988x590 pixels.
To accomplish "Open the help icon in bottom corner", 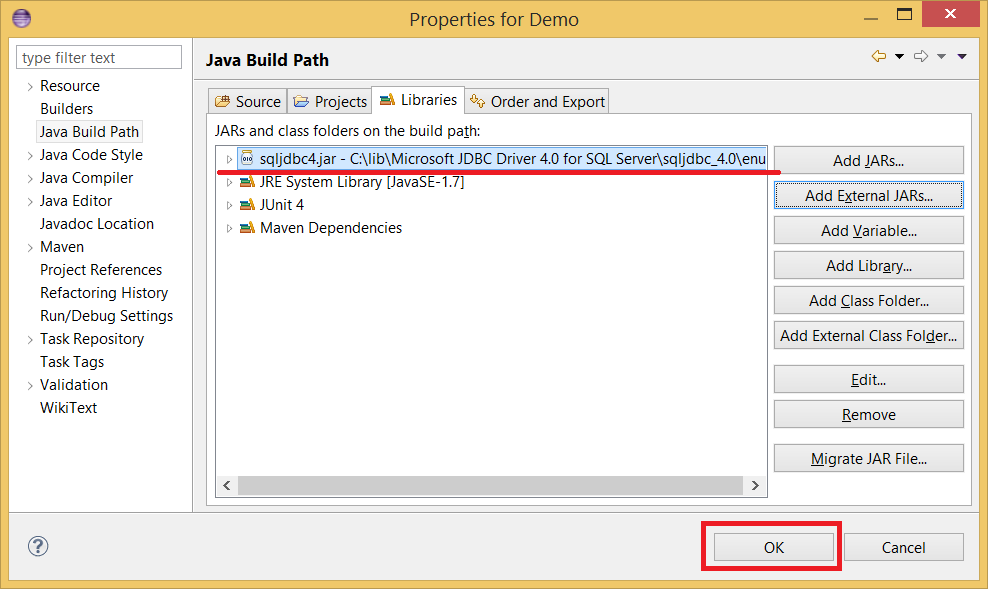I will [x=37, y=546].
